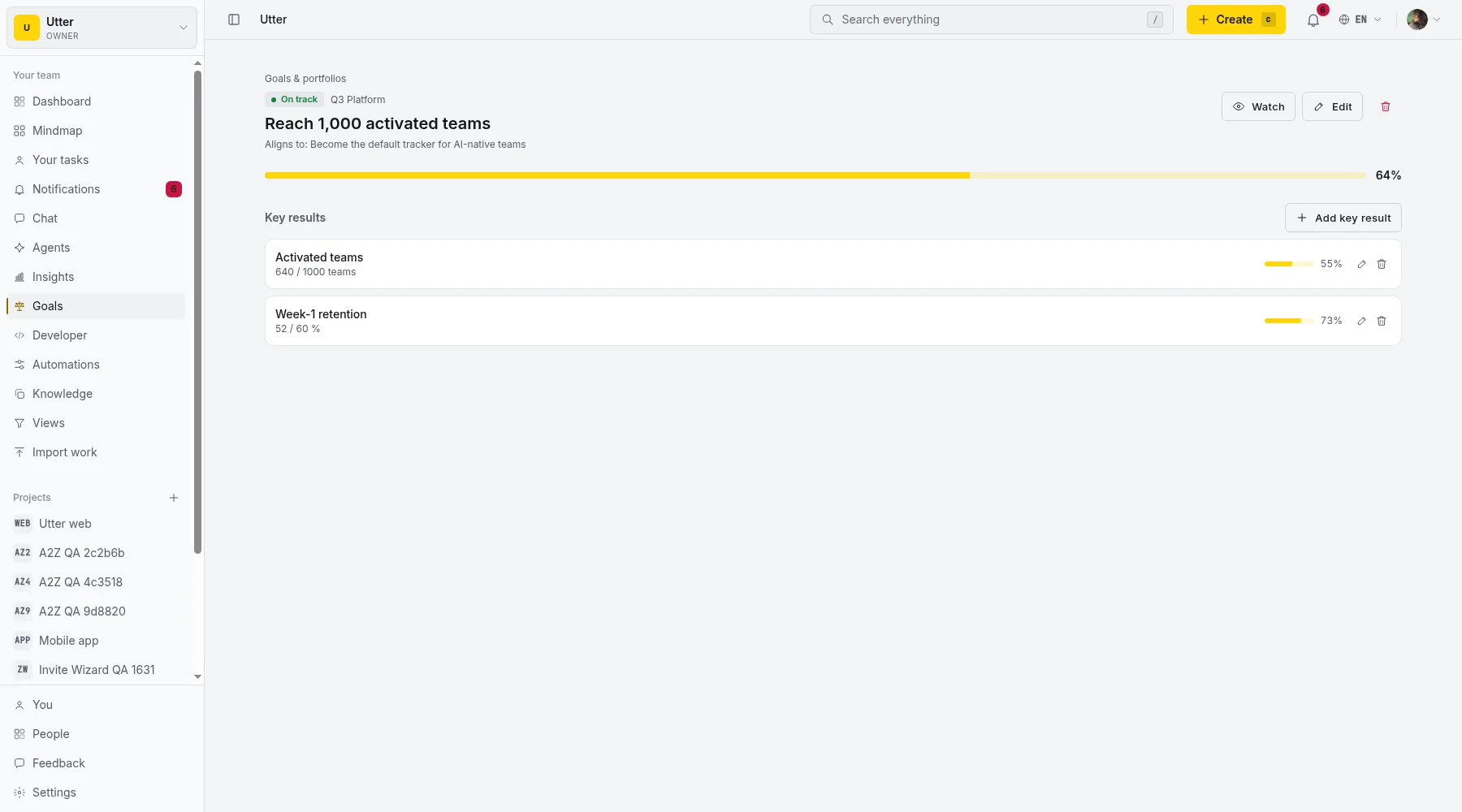Navigate to Goals & portfolios breadcrumb

click(x=305, y=79)
